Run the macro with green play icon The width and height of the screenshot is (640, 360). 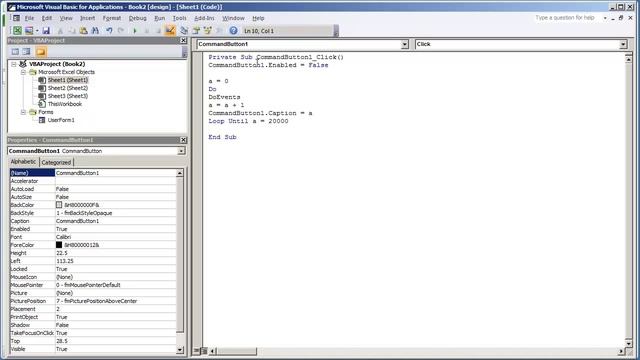click(135, 31)
